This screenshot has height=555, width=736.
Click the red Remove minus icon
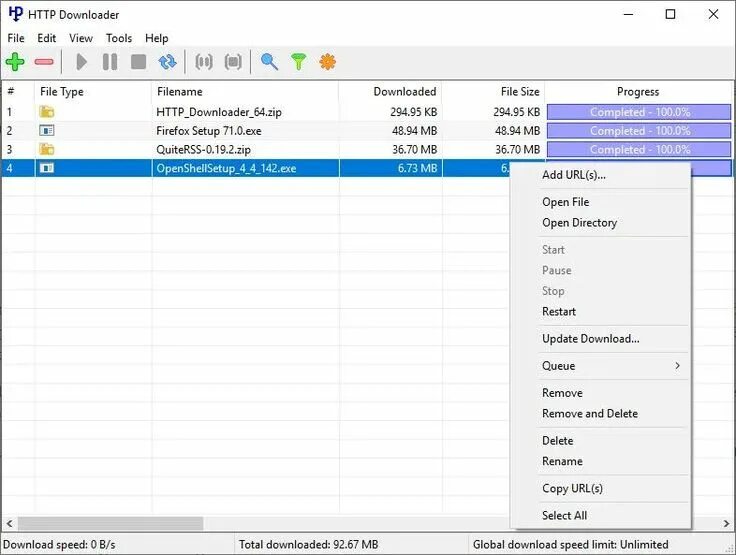[x=44, y=62]
